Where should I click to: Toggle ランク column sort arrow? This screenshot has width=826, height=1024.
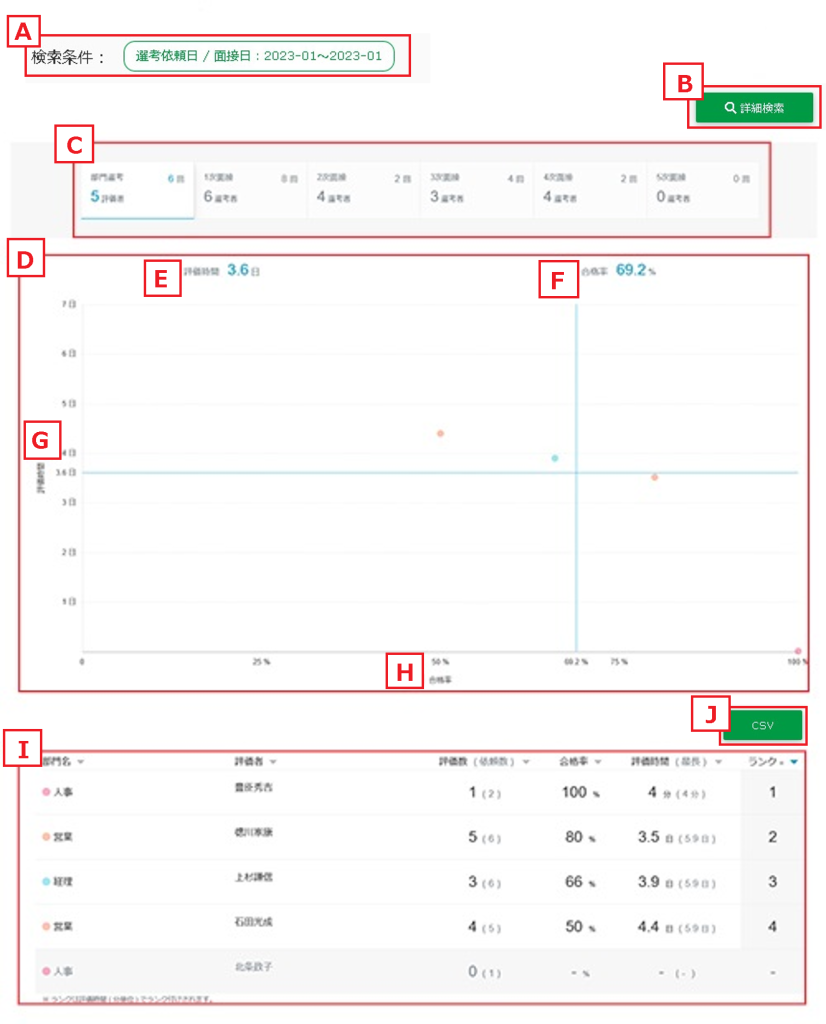793,762
